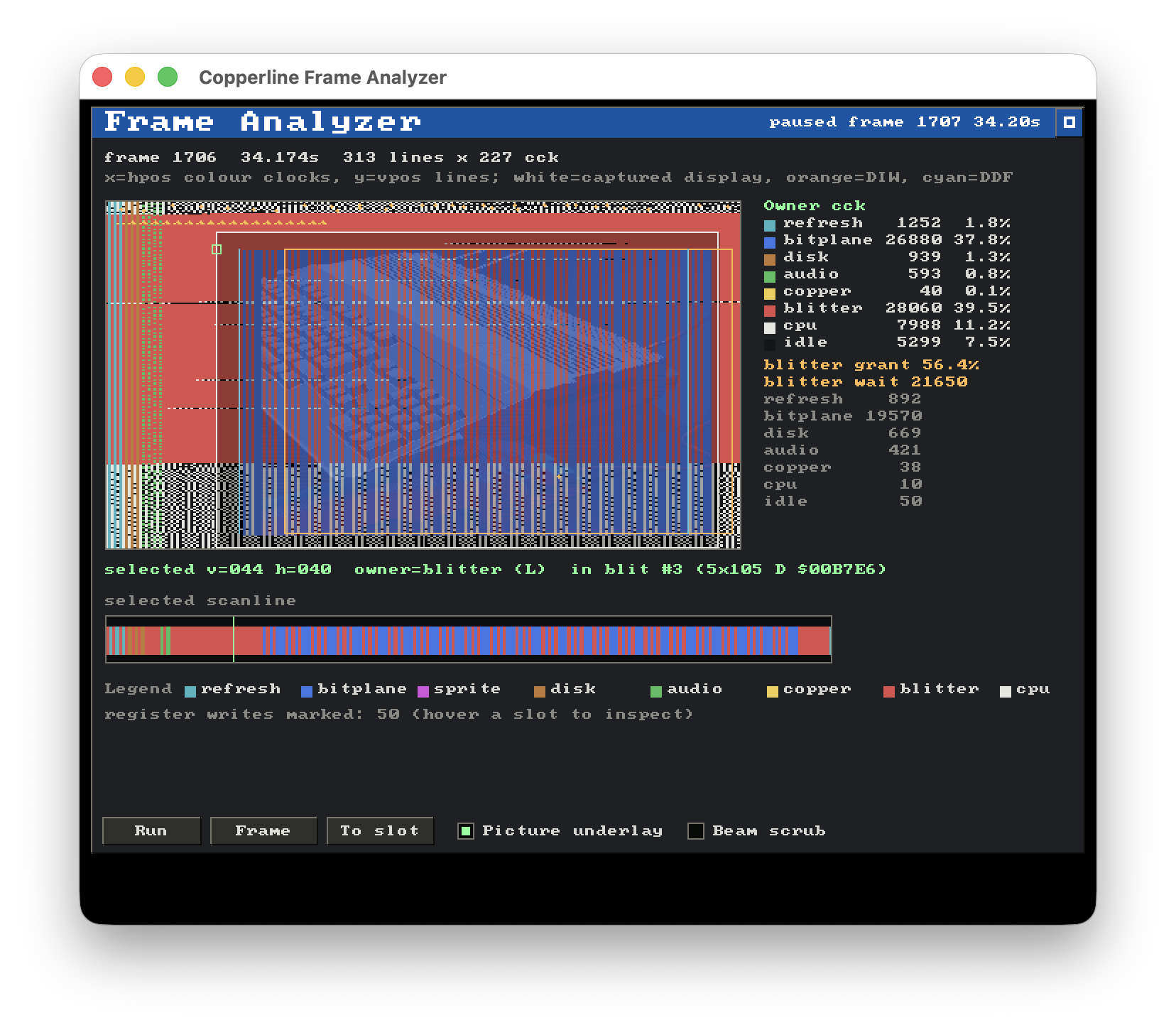Click the blitter-wait cpu 10 row
The width and height of the screenshot is (1176, 1030).
(x=843, y=484)
